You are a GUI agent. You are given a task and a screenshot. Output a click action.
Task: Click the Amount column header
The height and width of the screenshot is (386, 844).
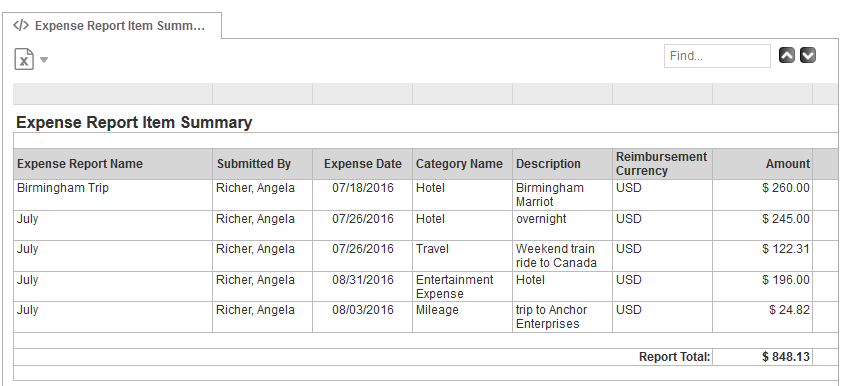click(787, 164)
